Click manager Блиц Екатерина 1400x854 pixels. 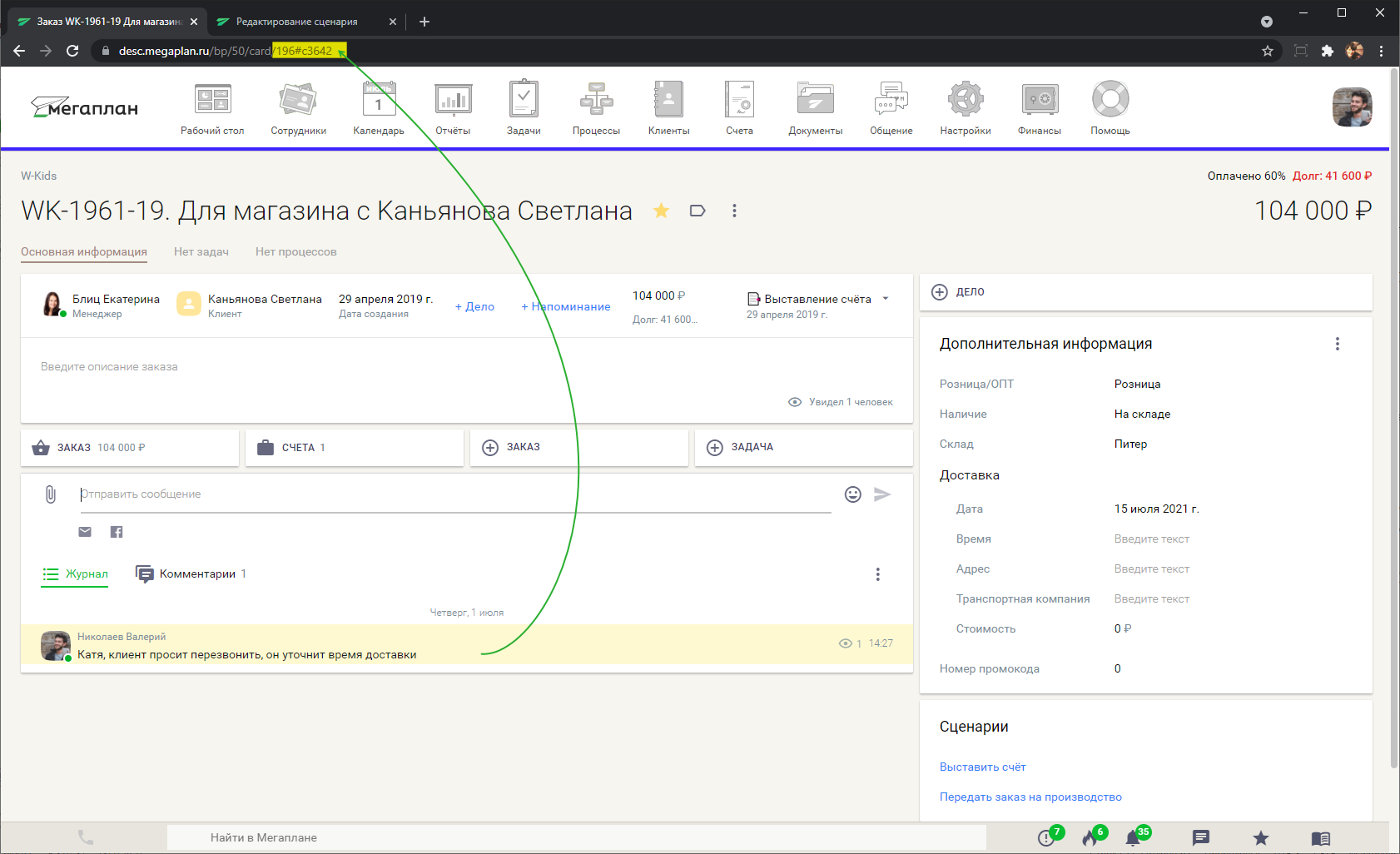(x=116, y=299)
